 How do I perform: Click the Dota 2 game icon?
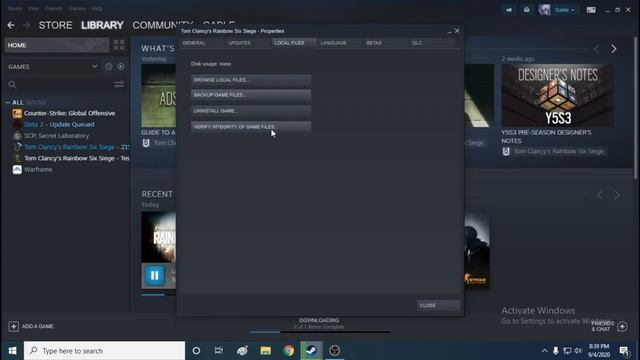[x=17, y=124]
